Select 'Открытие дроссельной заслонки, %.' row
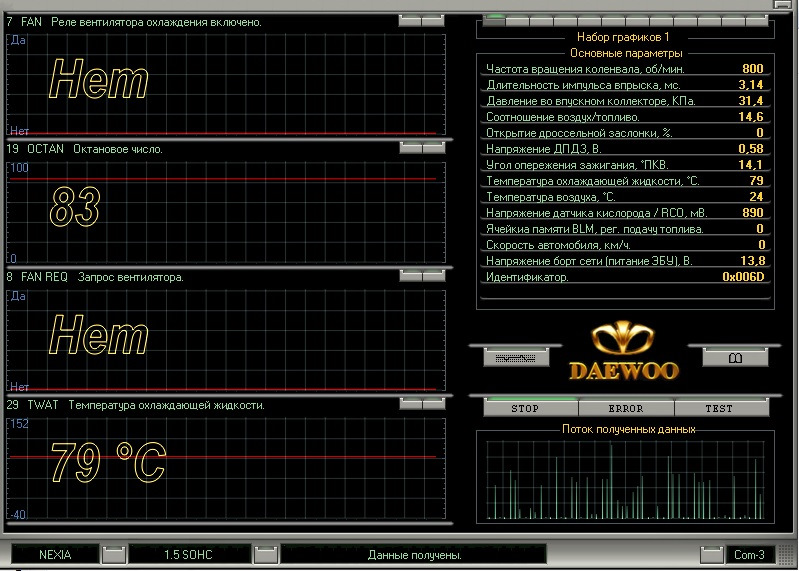The height and width of the screenshot is (571, 799). click(625, 133)
